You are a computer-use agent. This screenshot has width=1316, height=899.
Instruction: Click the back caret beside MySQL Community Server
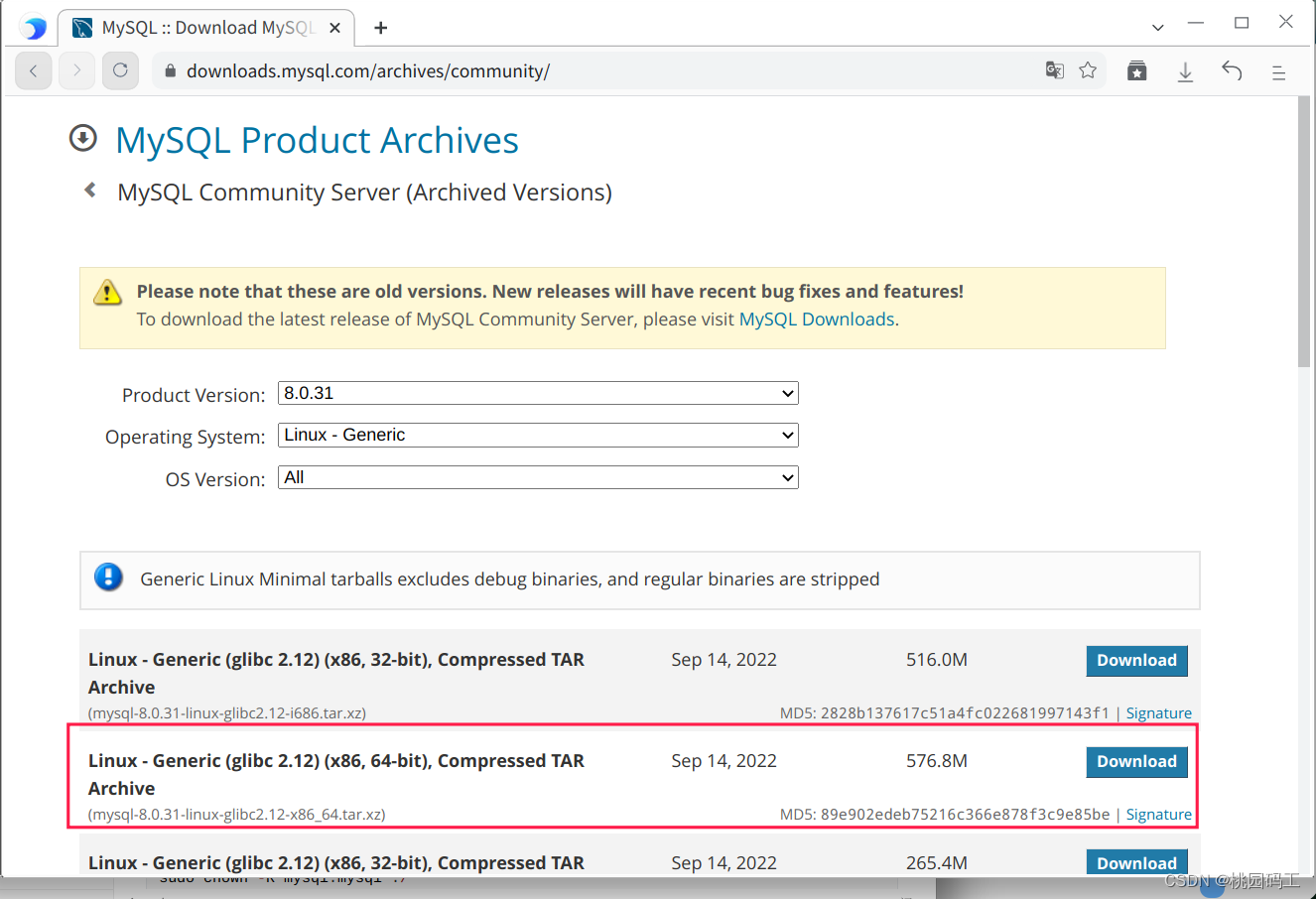90,190
